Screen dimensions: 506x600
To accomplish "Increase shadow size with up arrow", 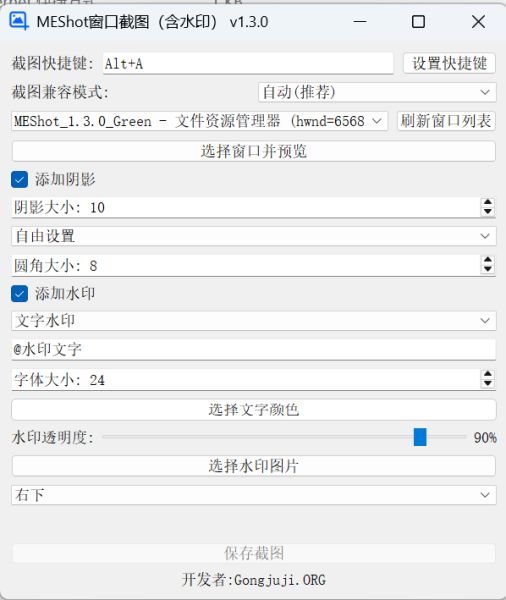I will click(488, 202).
